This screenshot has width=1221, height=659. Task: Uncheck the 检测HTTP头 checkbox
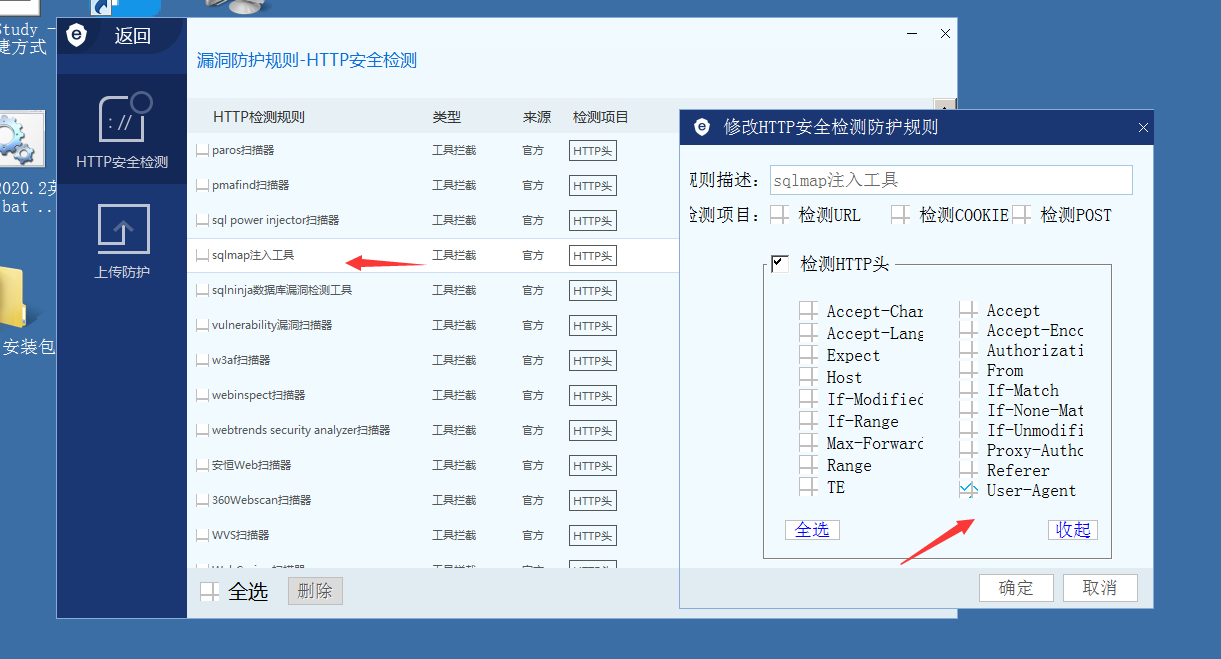click(780, 264)
